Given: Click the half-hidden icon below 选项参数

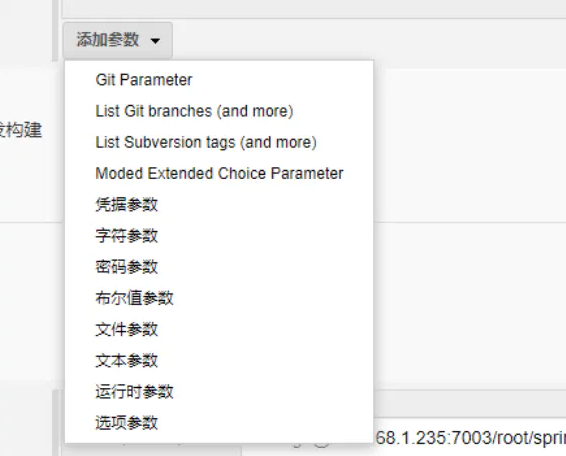Looking at the screenshot, I should pyautogui.click(x=321, y=445).
